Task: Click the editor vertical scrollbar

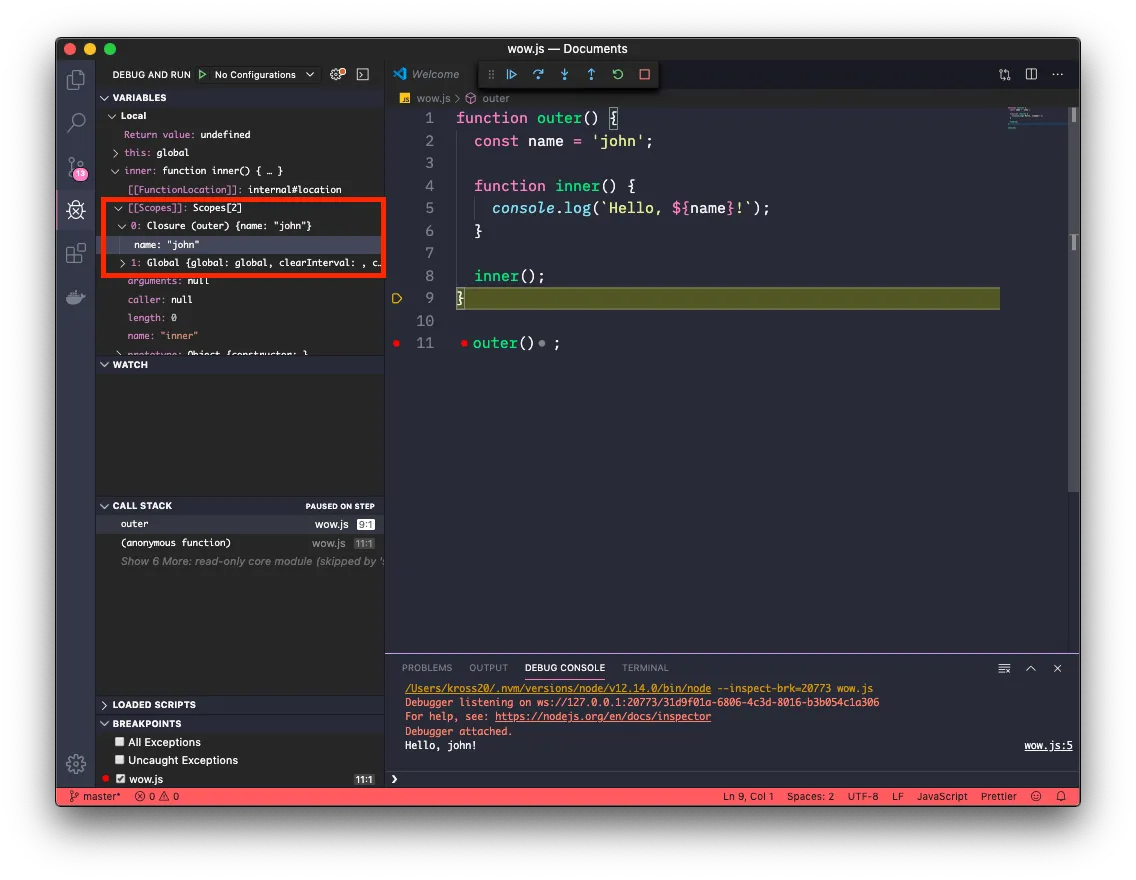Action: tap(1074, 298)
